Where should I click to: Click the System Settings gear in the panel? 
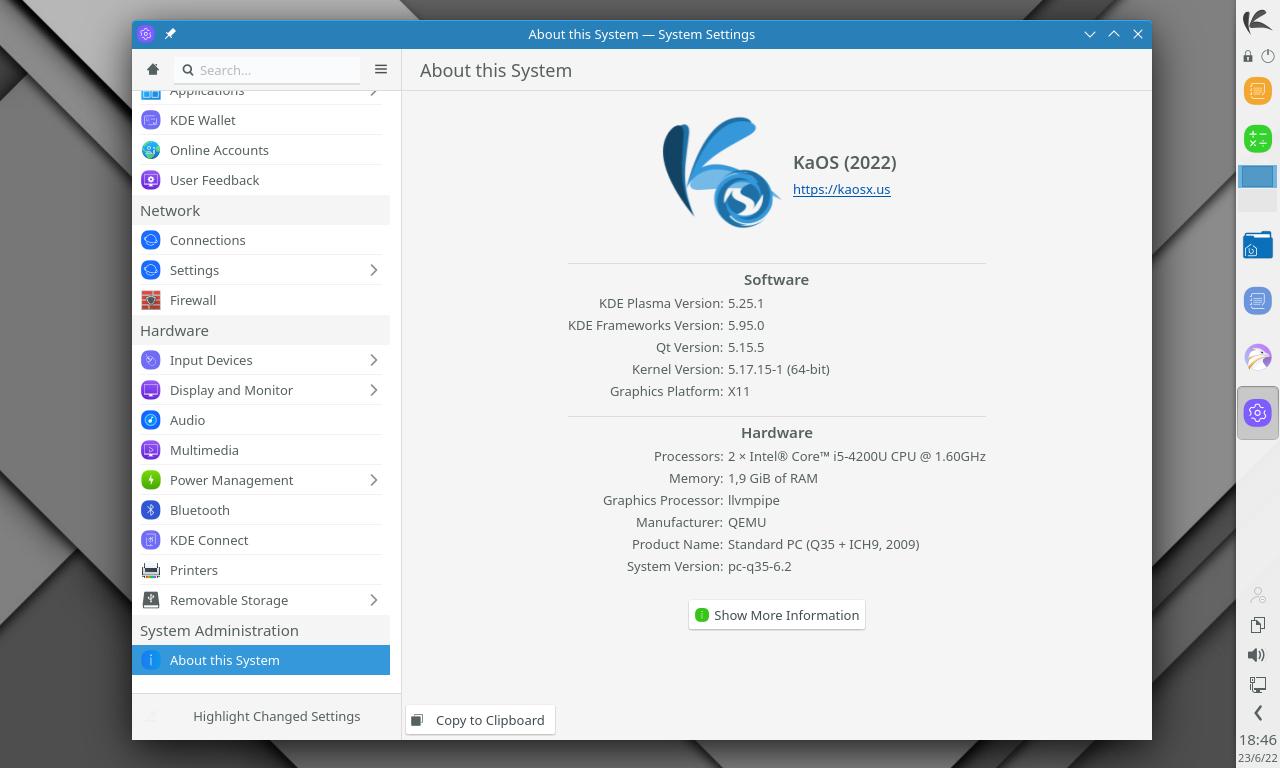pyautogui.click(x=1258, y=412)
